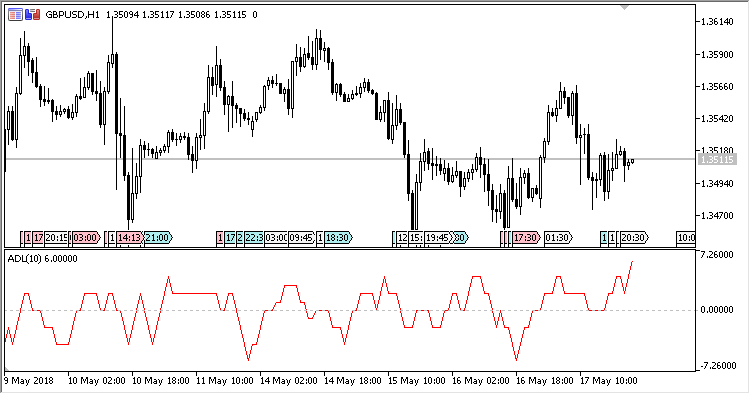Viewport: 750px width, 394px height.
Task: Click the 1.35660 price scale label
Action: [717, 87]
